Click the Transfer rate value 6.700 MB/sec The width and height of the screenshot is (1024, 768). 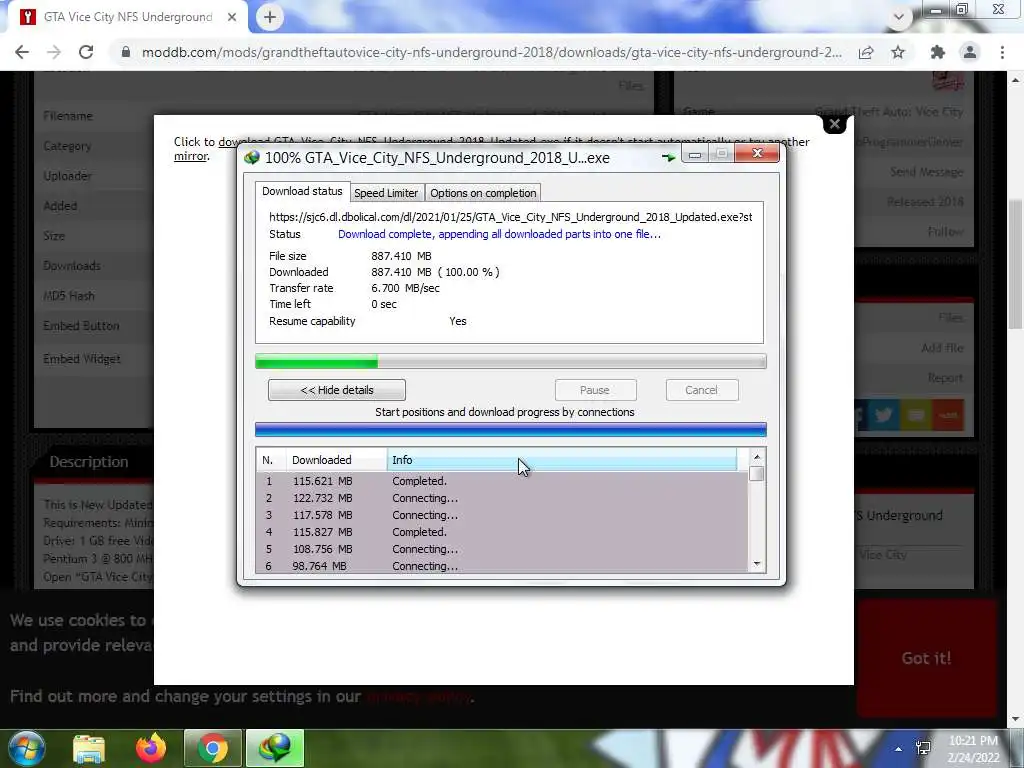406,288
